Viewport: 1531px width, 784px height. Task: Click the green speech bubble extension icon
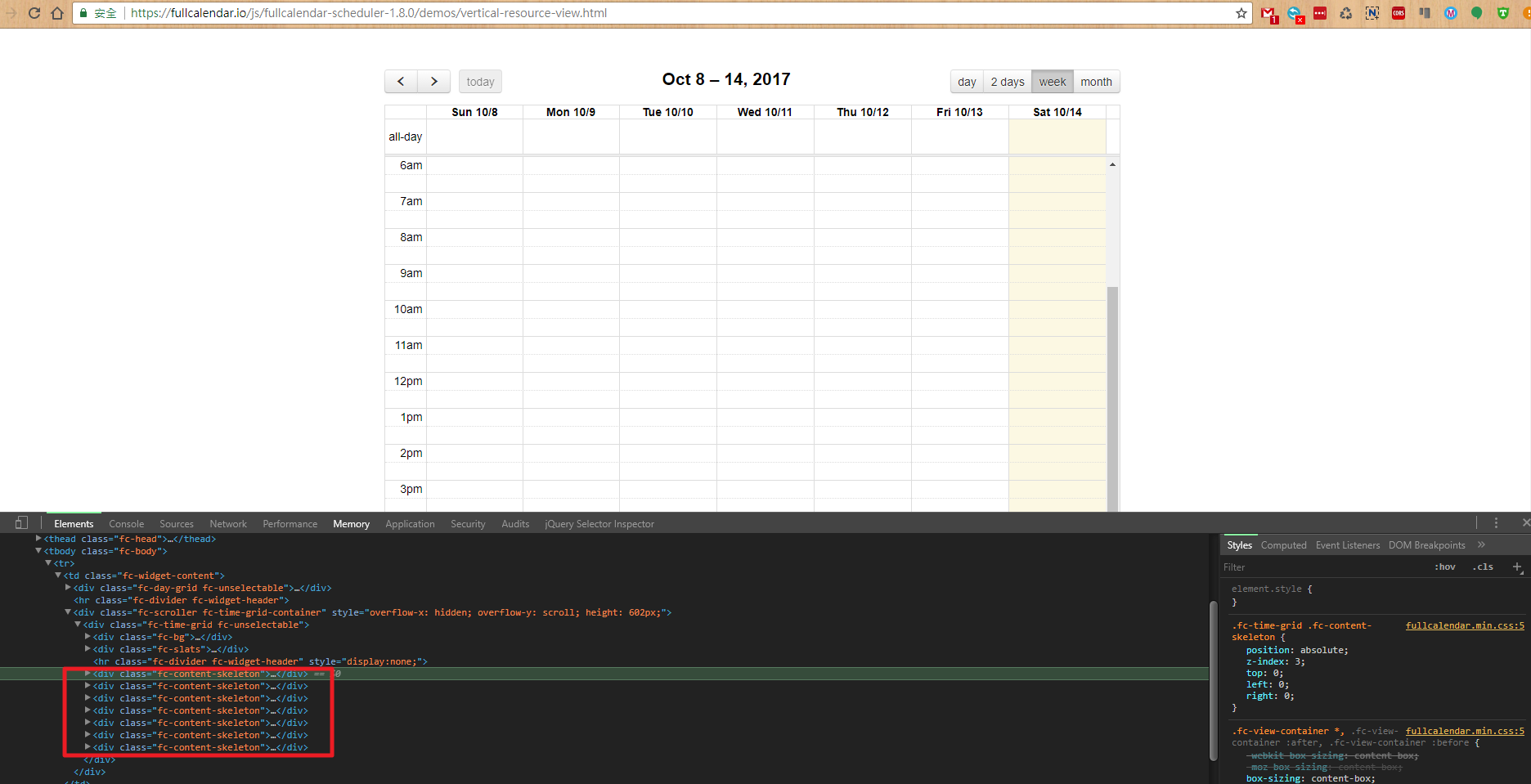1477,13
